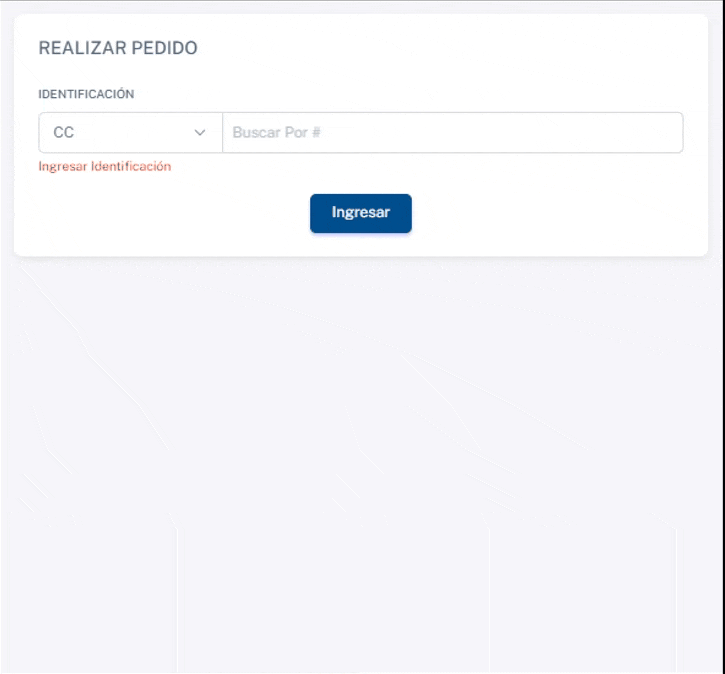The image size is (725, 674).
Task: Submit the form with the blue Ingresar button
Action: pos(360,213)
